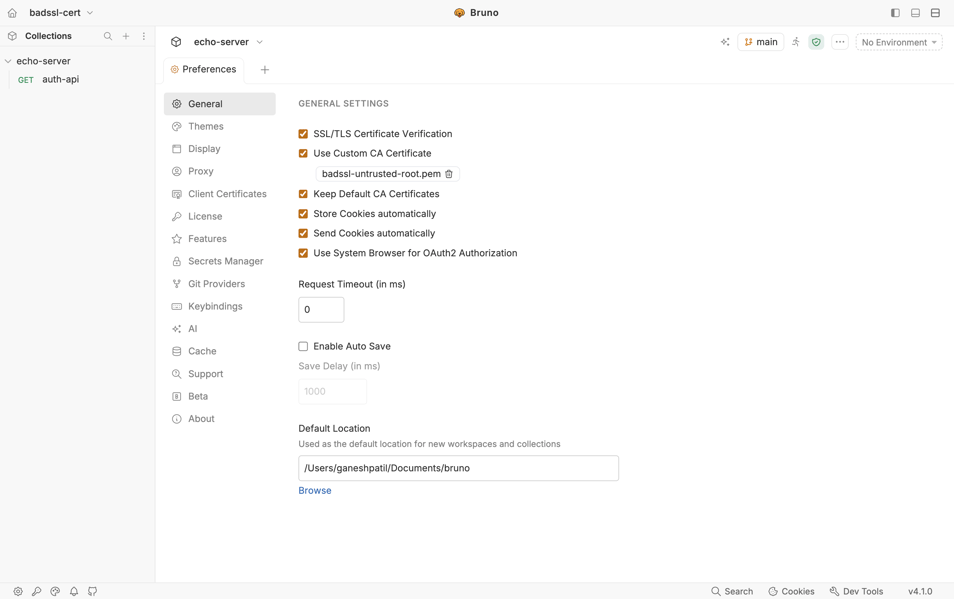954x599 pixels.
Task: Enable Auto Save checkbox
Action: (303, 346)
